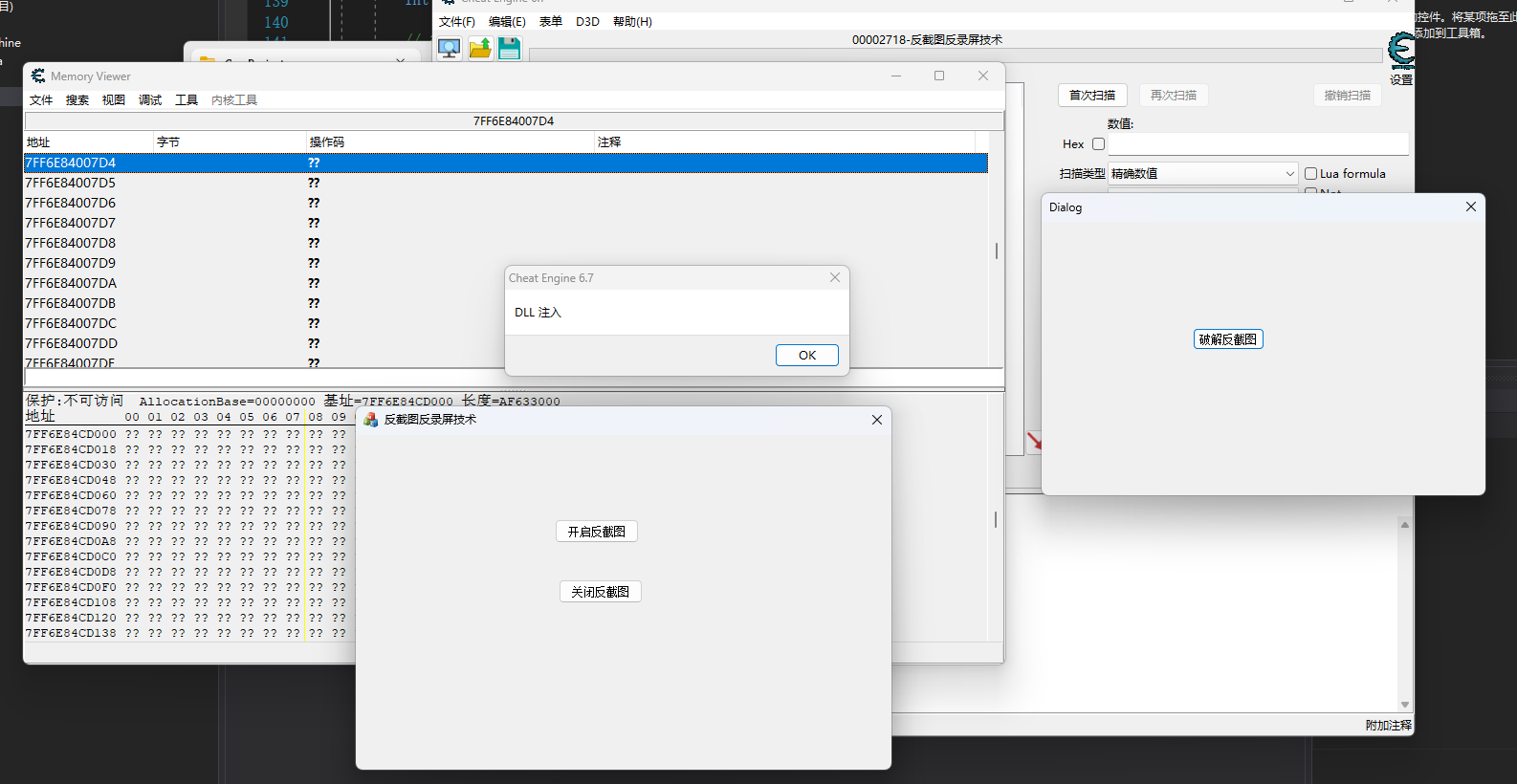The image size is (1517, 784).
Task: Toggle the Hex checkbox
Action: pos(1098,144)
